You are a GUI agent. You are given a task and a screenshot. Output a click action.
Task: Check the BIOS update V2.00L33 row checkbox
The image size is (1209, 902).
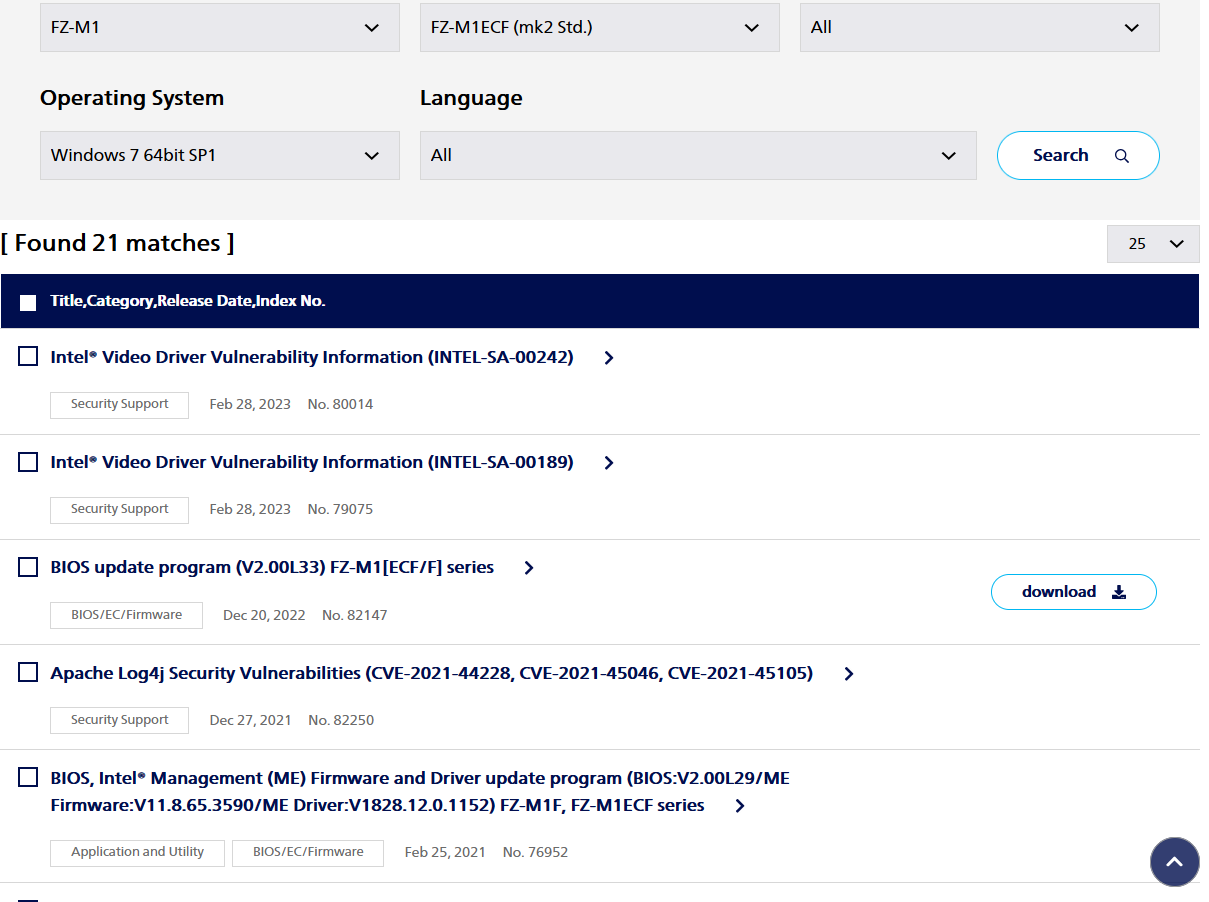pos(28,567)
